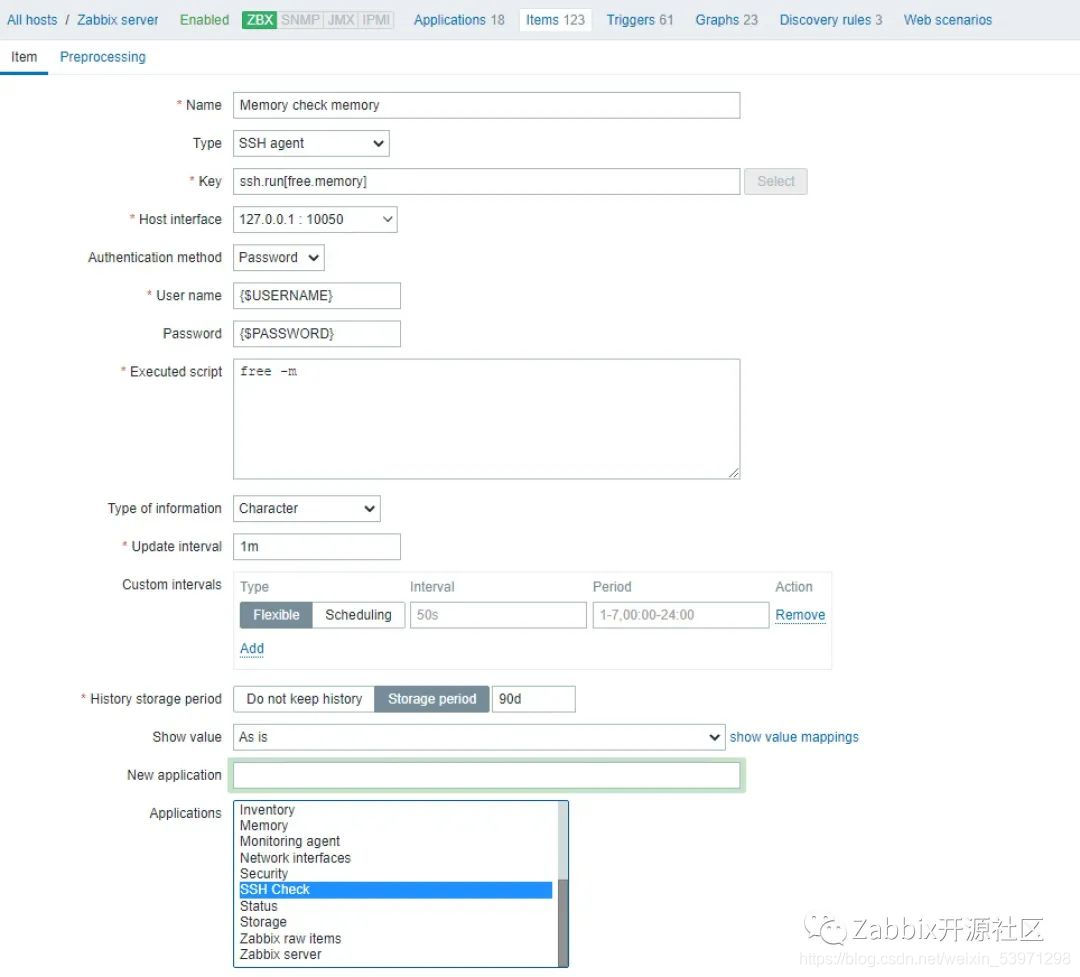Click the IPMI availability badge
1080x977 pixels.
(376, 20)
